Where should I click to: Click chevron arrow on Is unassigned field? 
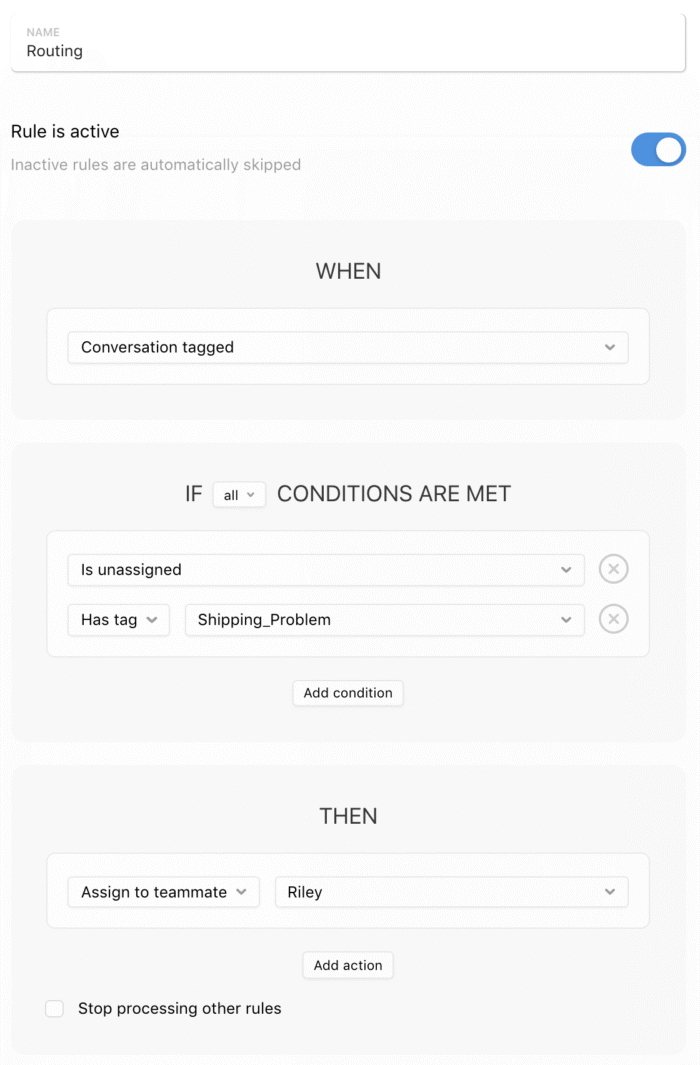566,569
